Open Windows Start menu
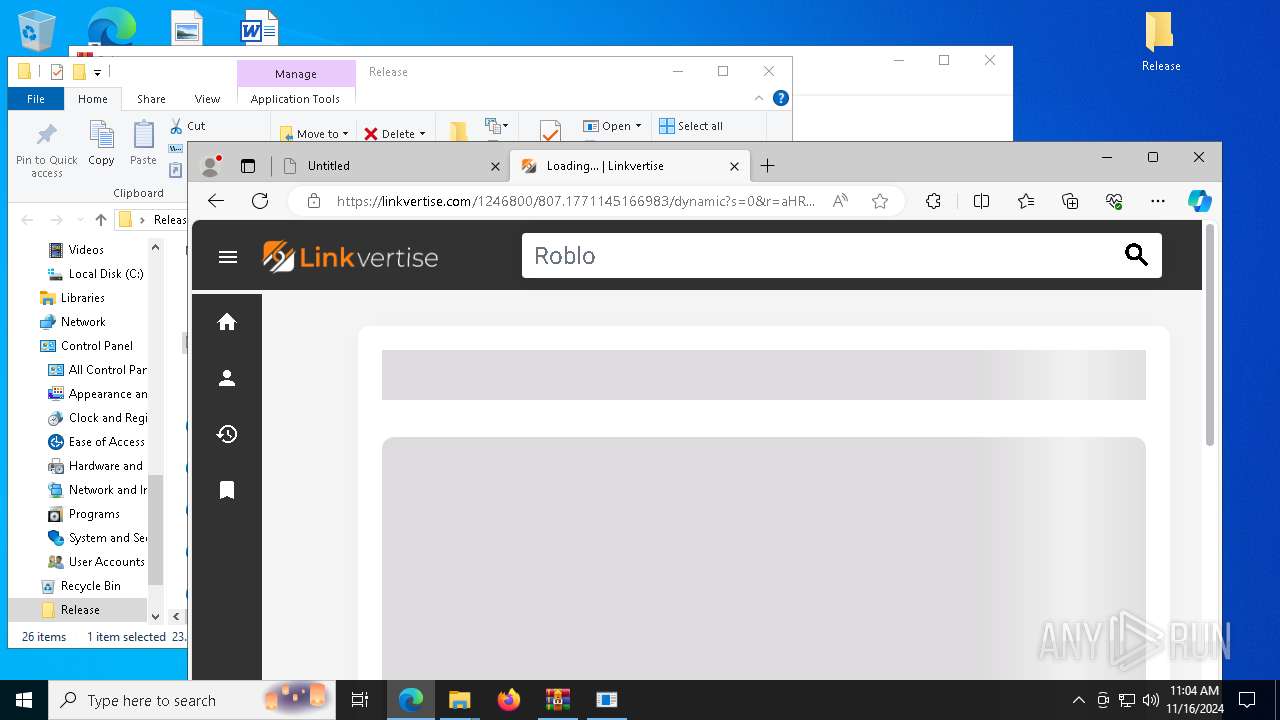The image size is (1280, 720). (x=24, y=700)
